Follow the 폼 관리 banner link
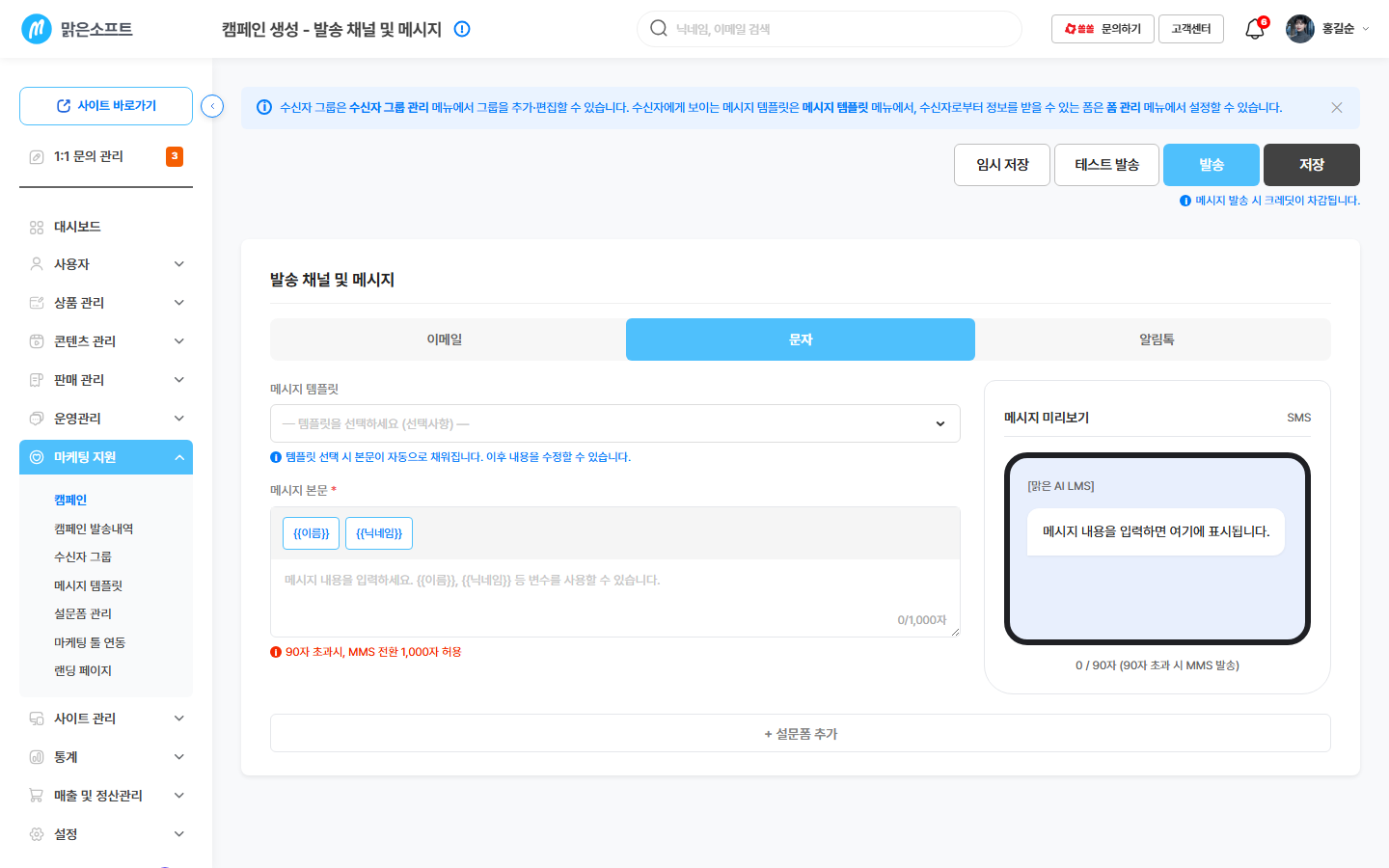 coord(1123,107)
